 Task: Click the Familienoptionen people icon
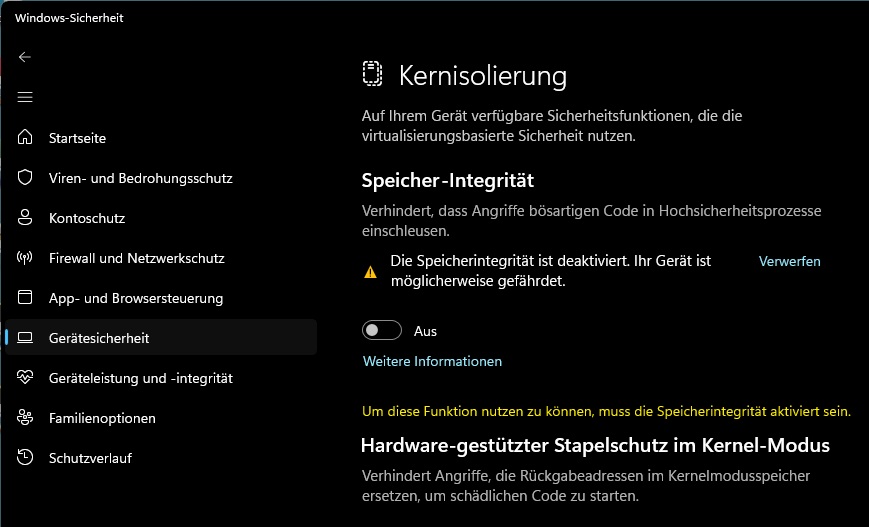[27, 418]
